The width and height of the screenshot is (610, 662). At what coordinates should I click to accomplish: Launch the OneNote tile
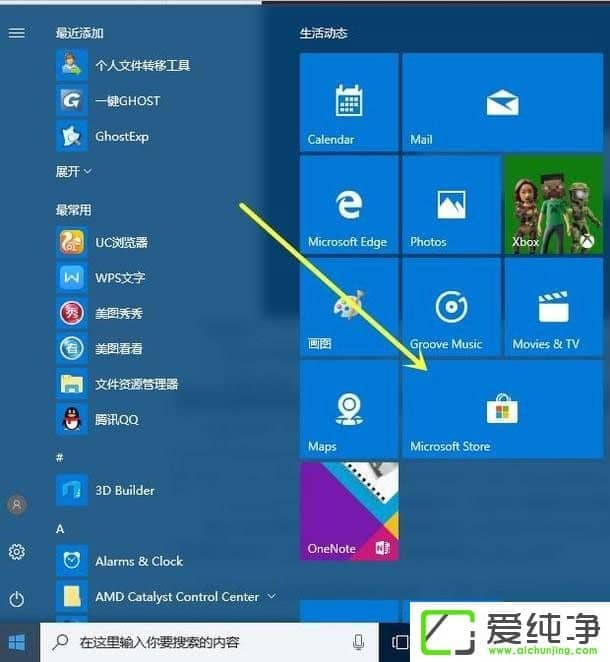[349, 511]
